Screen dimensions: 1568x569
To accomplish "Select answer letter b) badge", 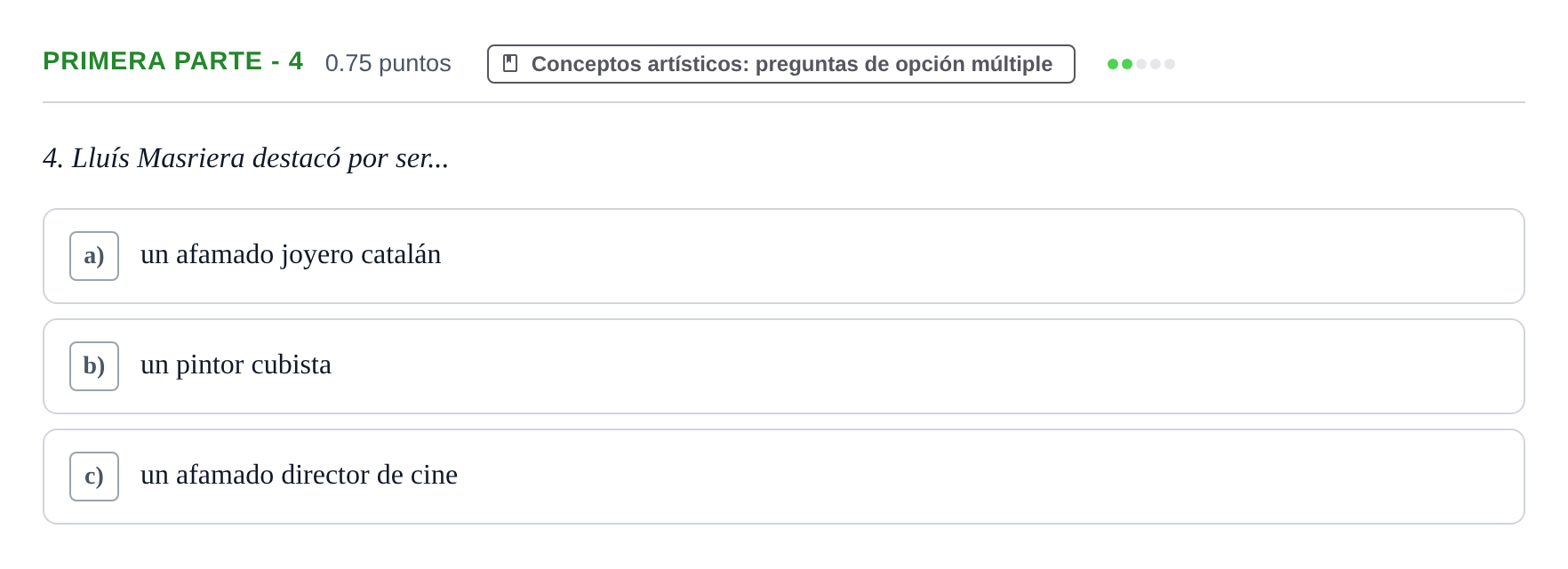I will (x=94, y=366).
